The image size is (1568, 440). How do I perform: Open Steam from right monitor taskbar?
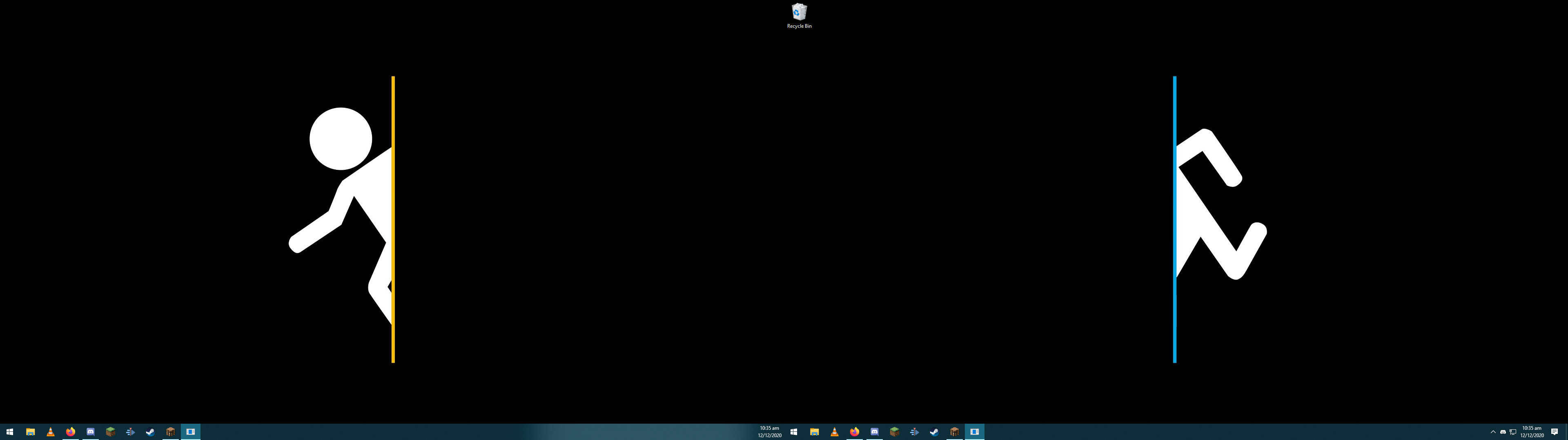click(934, 432)
